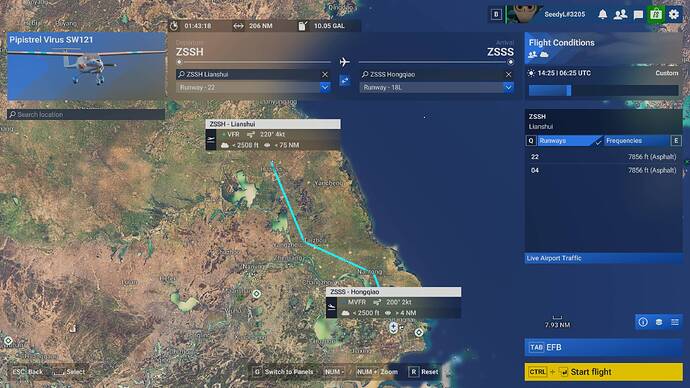The height and width of the screenshot is (388, 690).
Task: Click the E next-tab key button
Action: coord(676,141)
